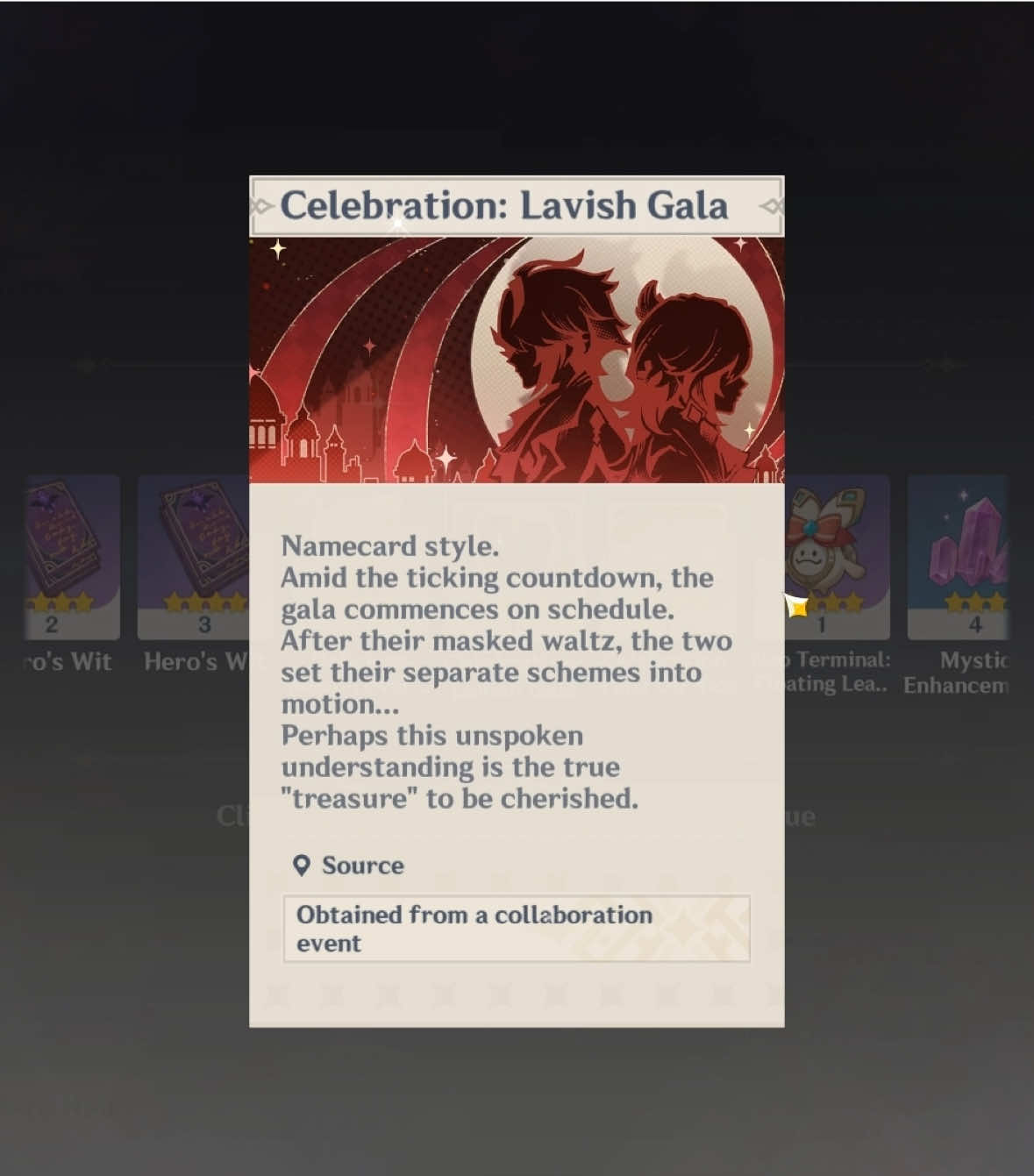1034x1176 pixels.
Task: Click the quantity number 4 under the ore
Action: (x=975, y=624)
